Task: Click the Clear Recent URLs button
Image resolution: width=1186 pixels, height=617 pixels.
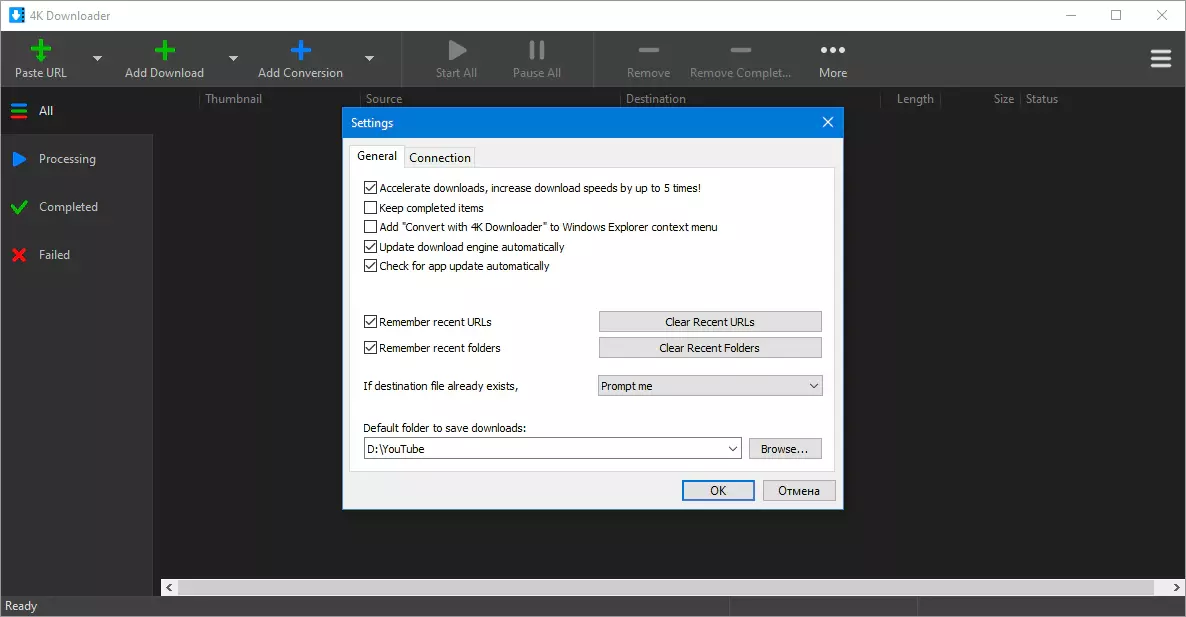Action: pos(710,322)
